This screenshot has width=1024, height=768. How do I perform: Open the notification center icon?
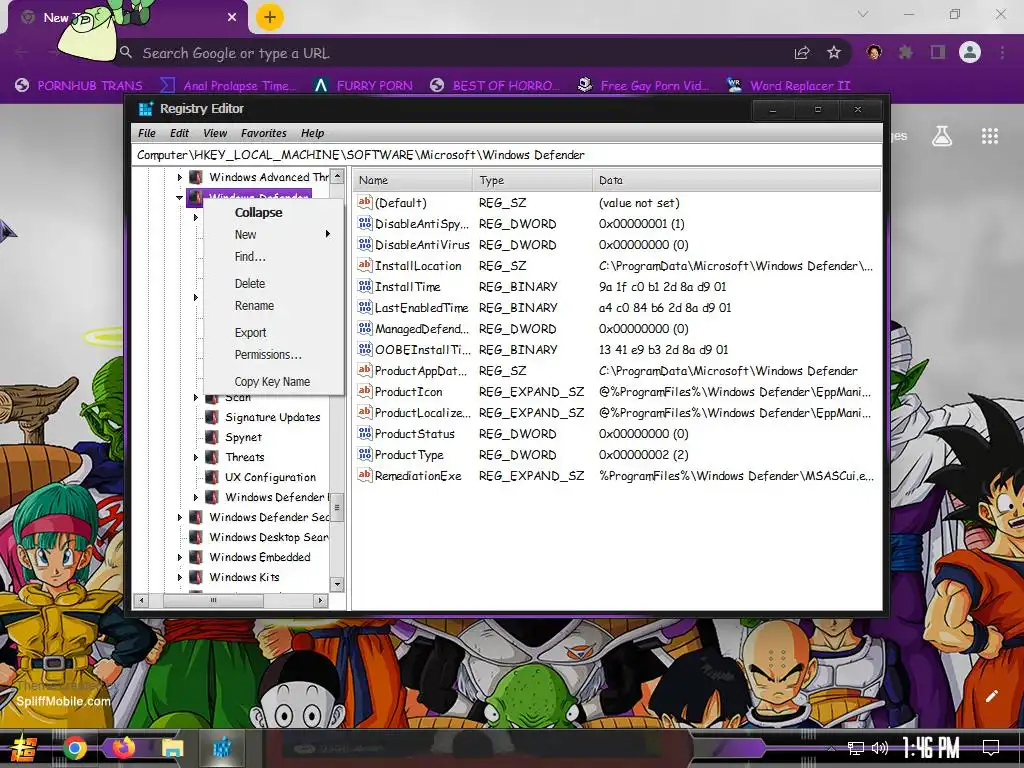[991, 748]
